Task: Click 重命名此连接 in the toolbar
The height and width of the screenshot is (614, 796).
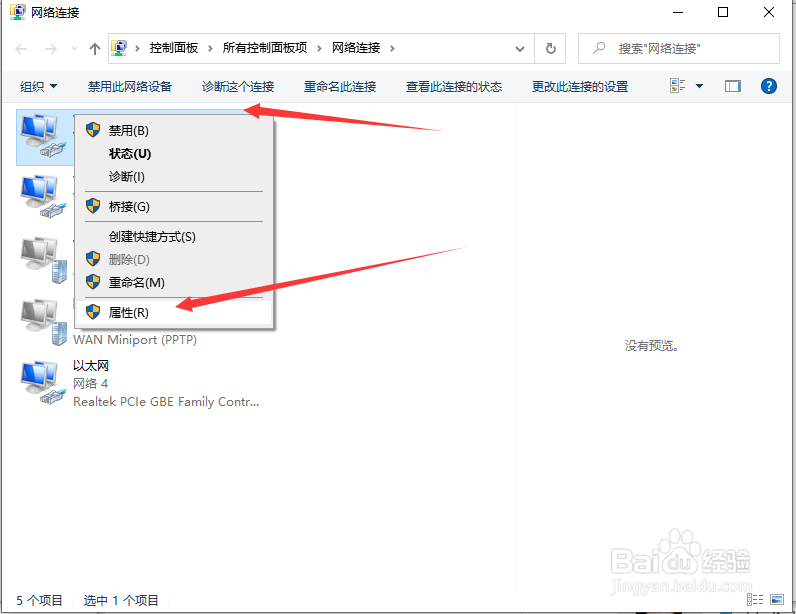Action: (340, 86)
